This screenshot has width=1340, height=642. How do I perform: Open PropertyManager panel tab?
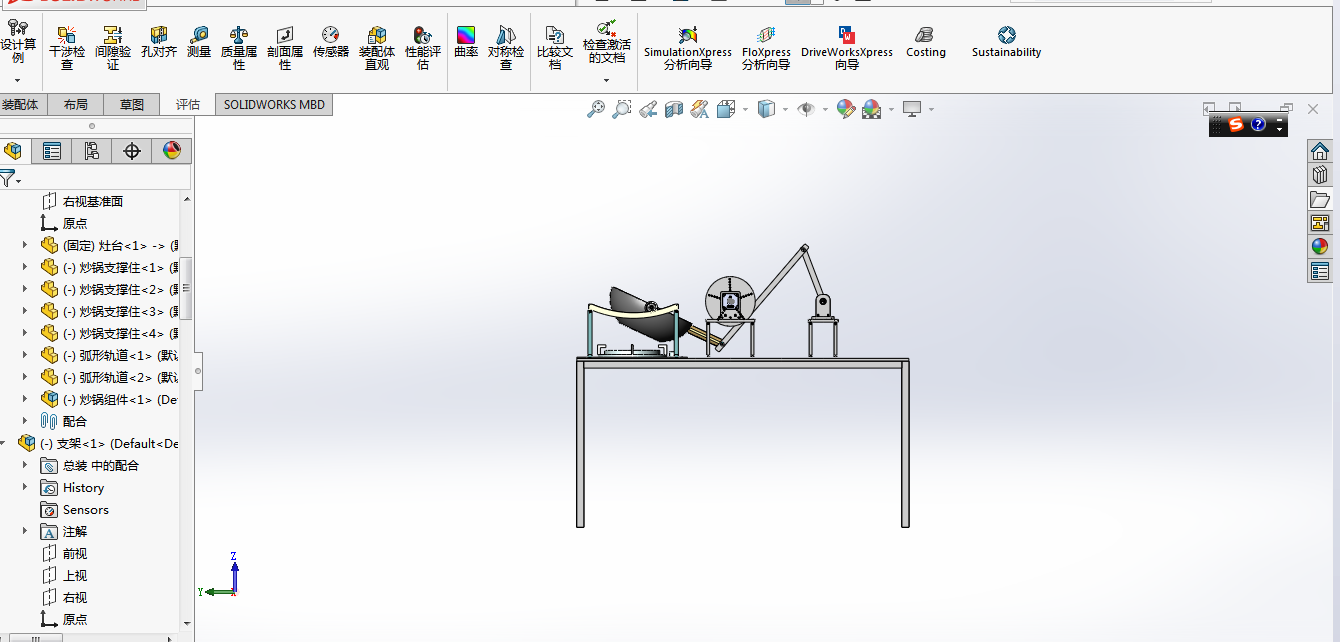point(52,151)
